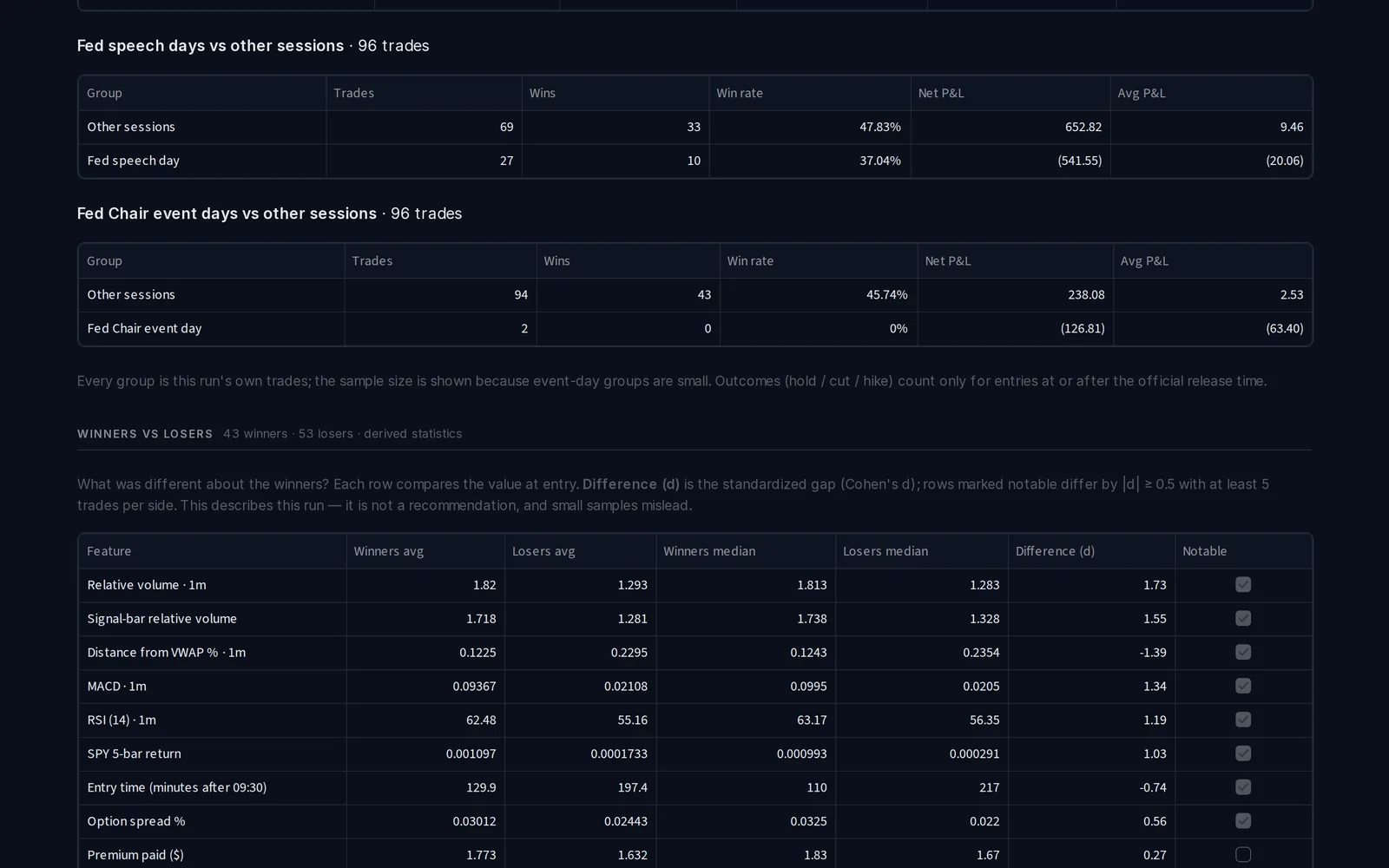
Task: Toggle the RSI (14) · 1m Notable checkbox
Action: [x=1243, y=720]
